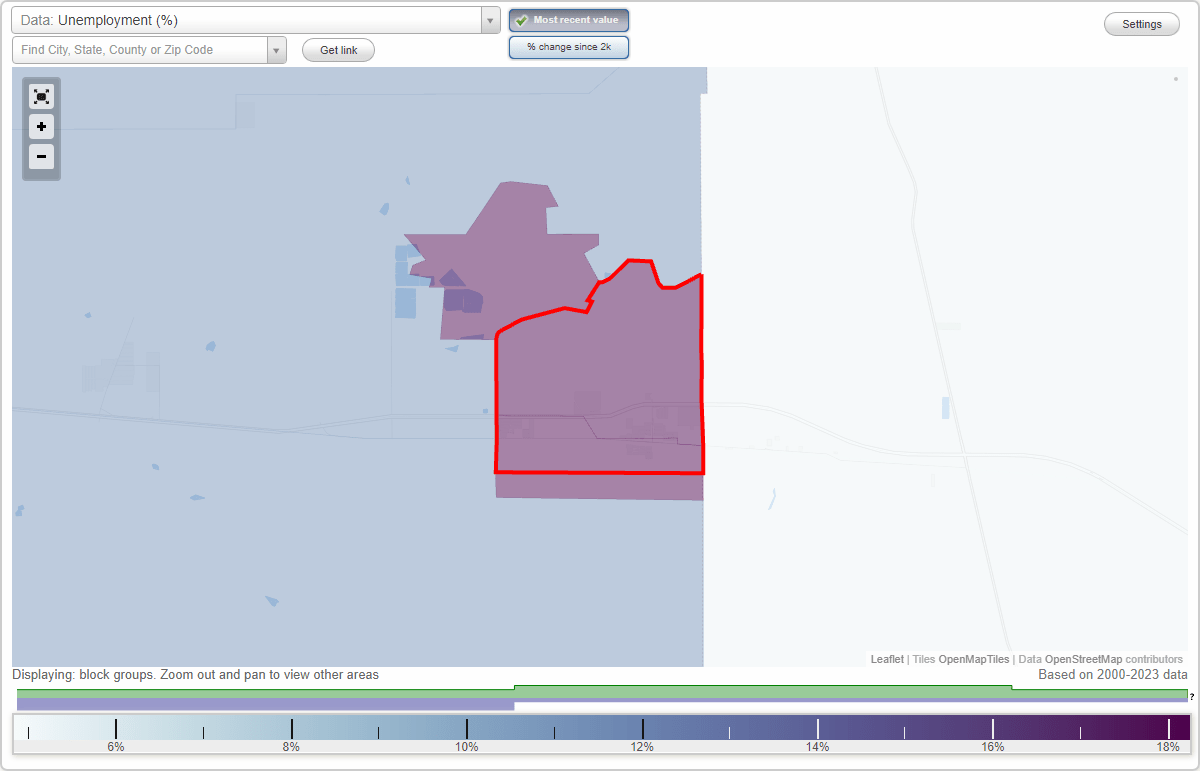Click the 12% mark on the color scale
Viewport: 1200px width, 771px height.
642,726
